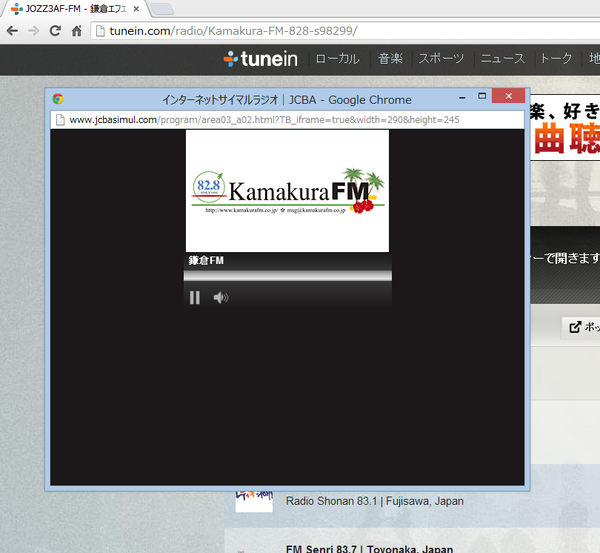
Task: Close the JOZZ3AF-FM tab
Action: 136,9
